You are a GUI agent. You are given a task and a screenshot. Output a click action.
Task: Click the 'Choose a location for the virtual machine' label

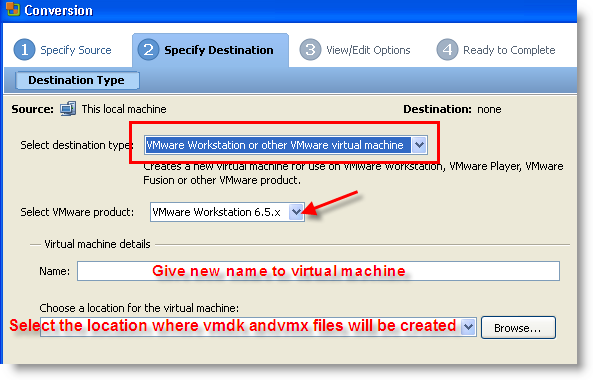pyautogui.click(x=139, y=308)
